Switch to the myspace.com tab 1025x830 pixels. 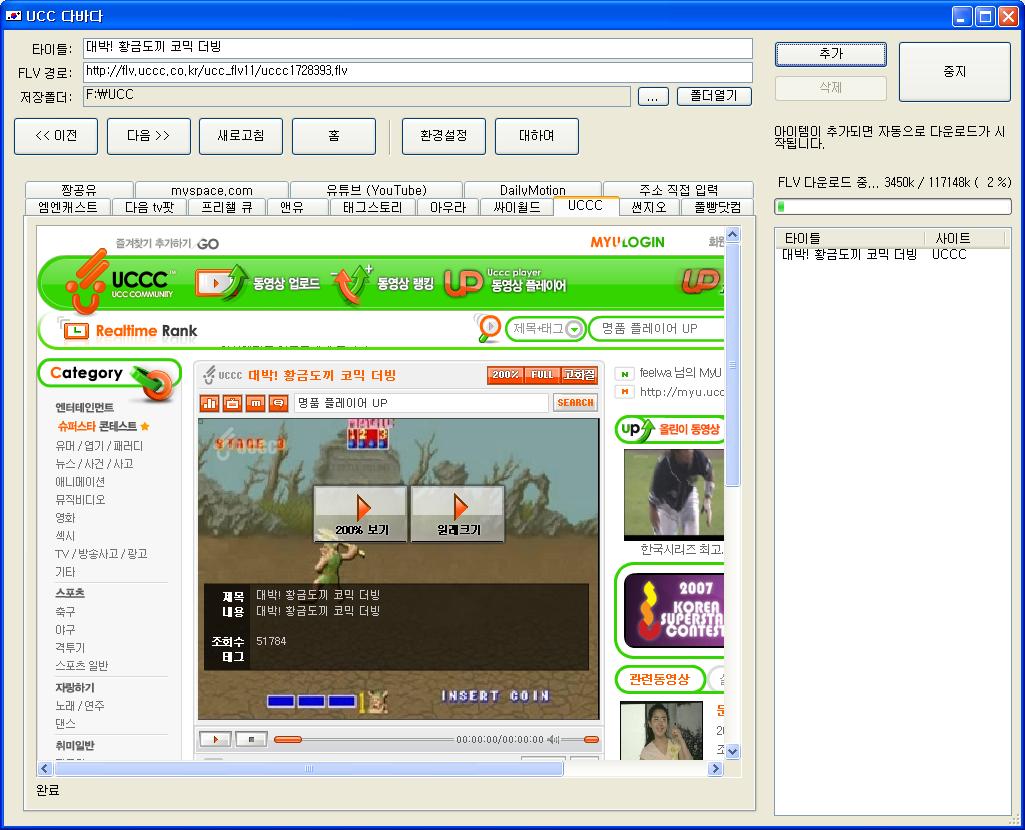pos(212,190)
